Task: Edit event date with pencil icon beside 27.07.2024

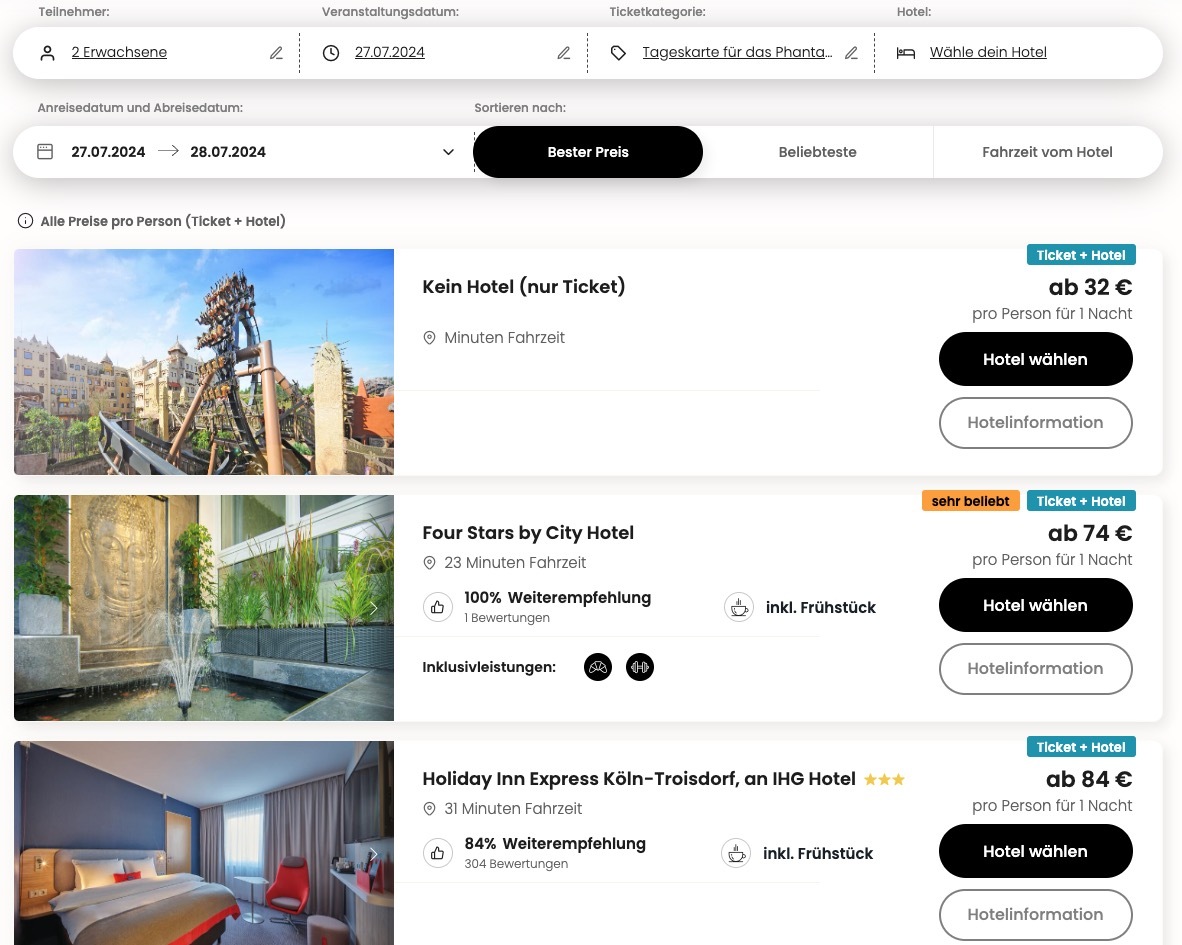Action: (563, 53)
